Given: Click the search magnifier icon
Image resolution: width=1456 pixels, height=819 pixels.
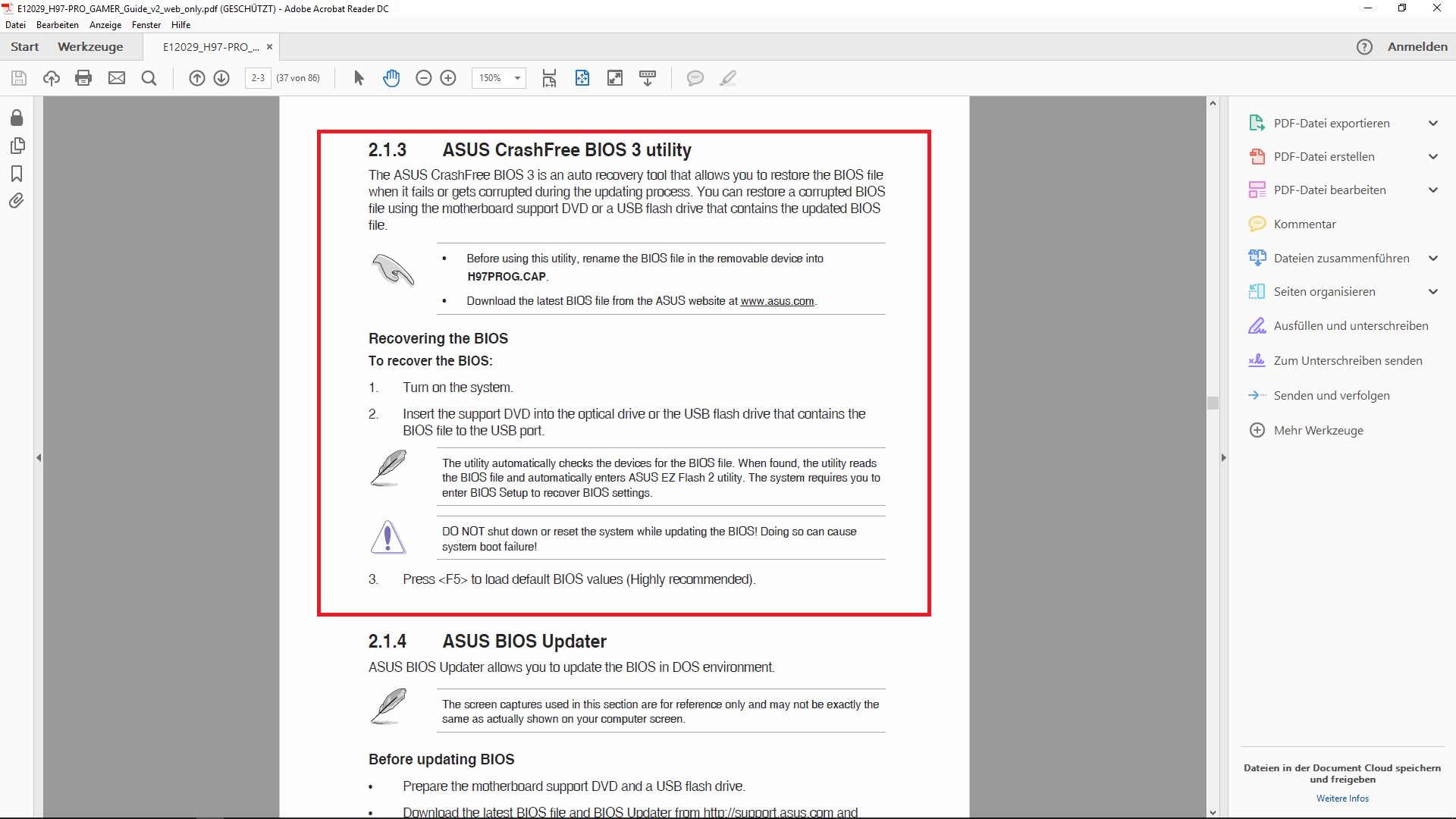Looking at the screenshot, I should [x=149, y=78].
